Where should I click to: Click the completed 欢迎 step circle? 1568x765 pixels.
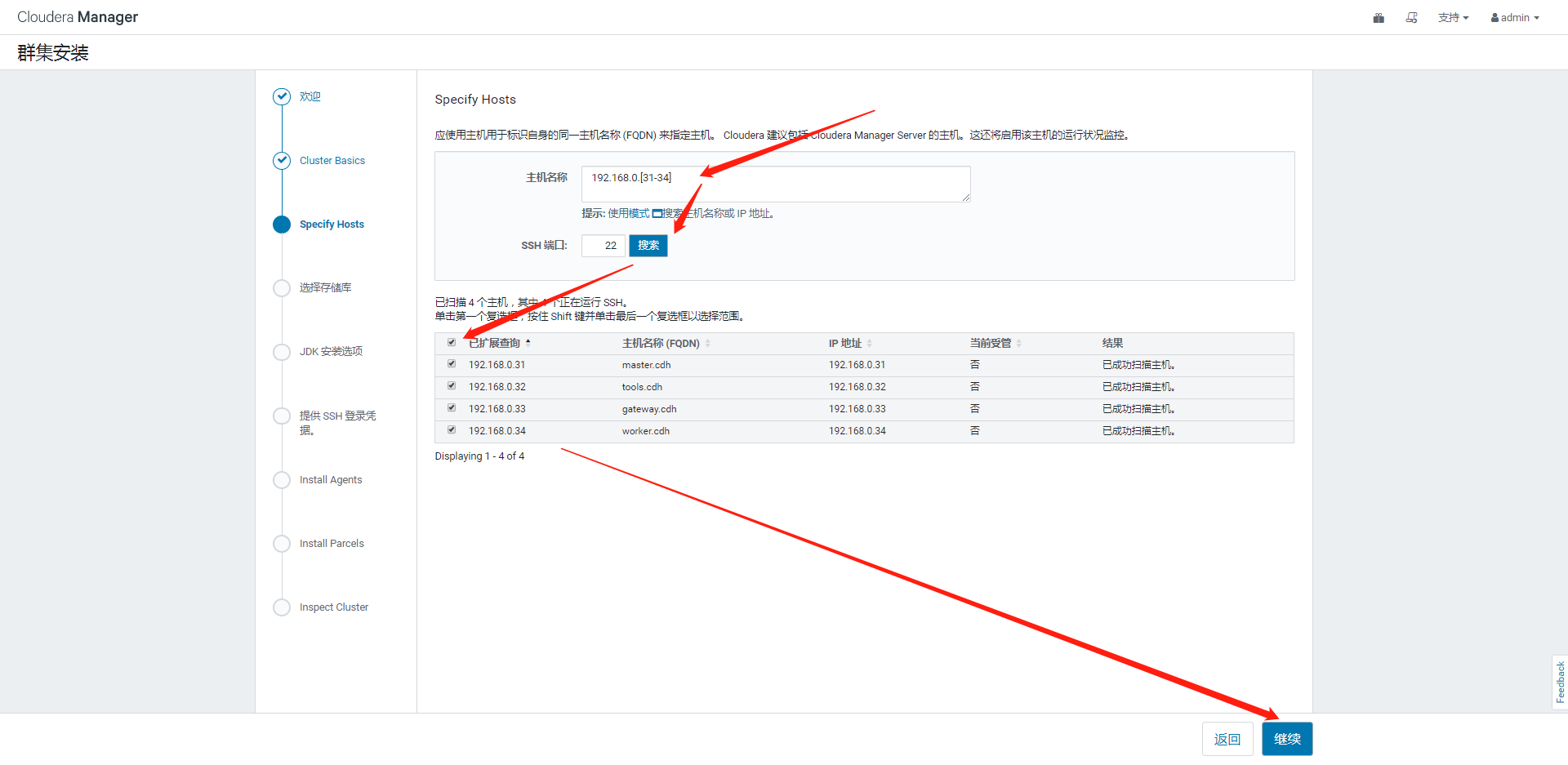click(x=282, y=96)
